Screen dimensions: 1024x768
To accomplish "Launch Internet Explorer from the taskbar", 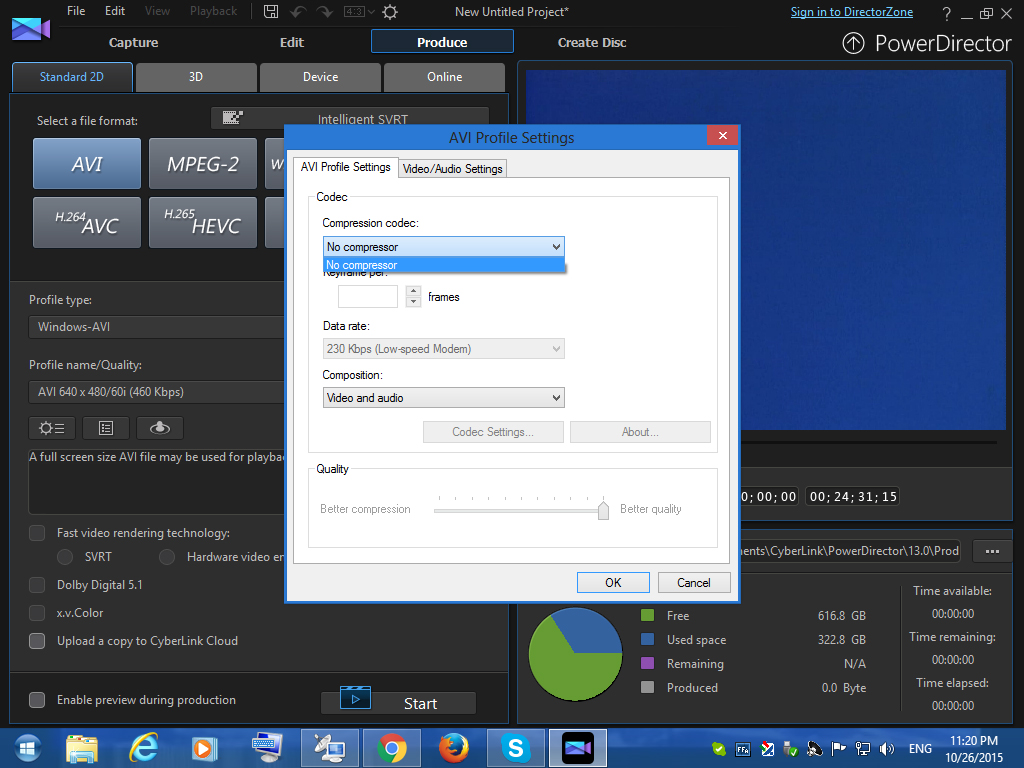I will pos(143,748).
